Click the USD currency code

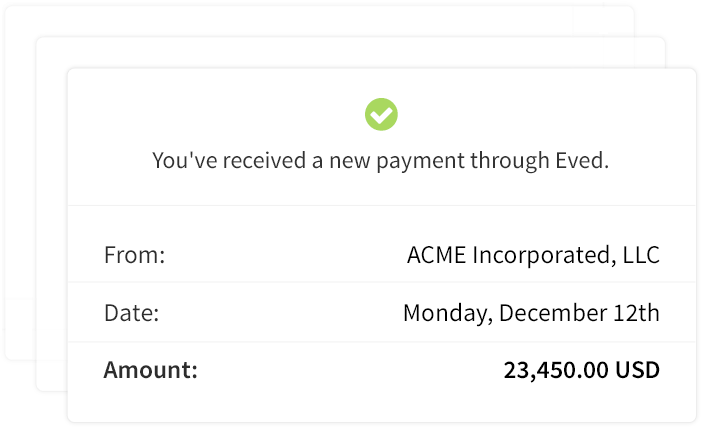(637, 370)
